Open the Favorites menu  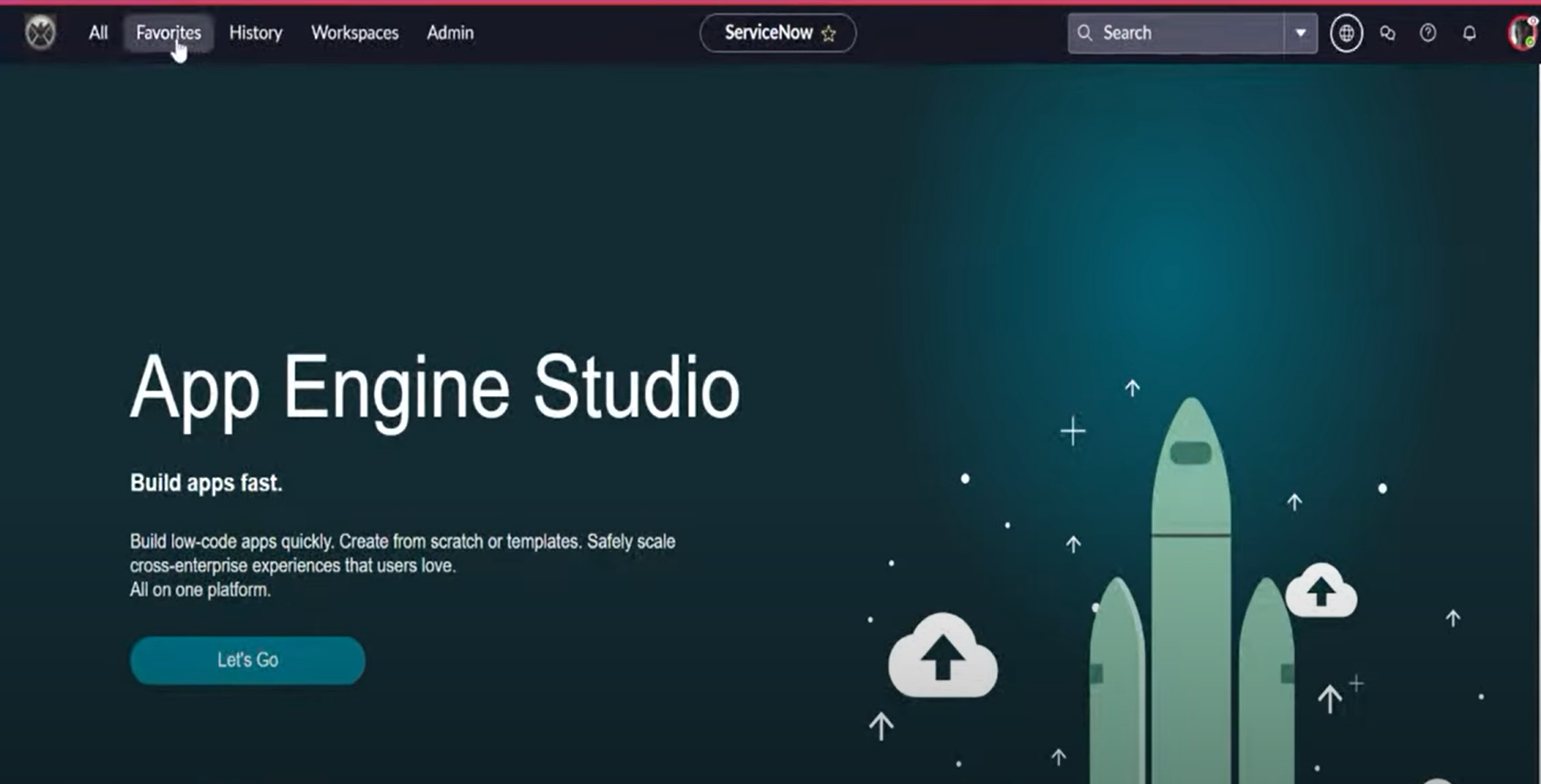click(x=168, y=33)
